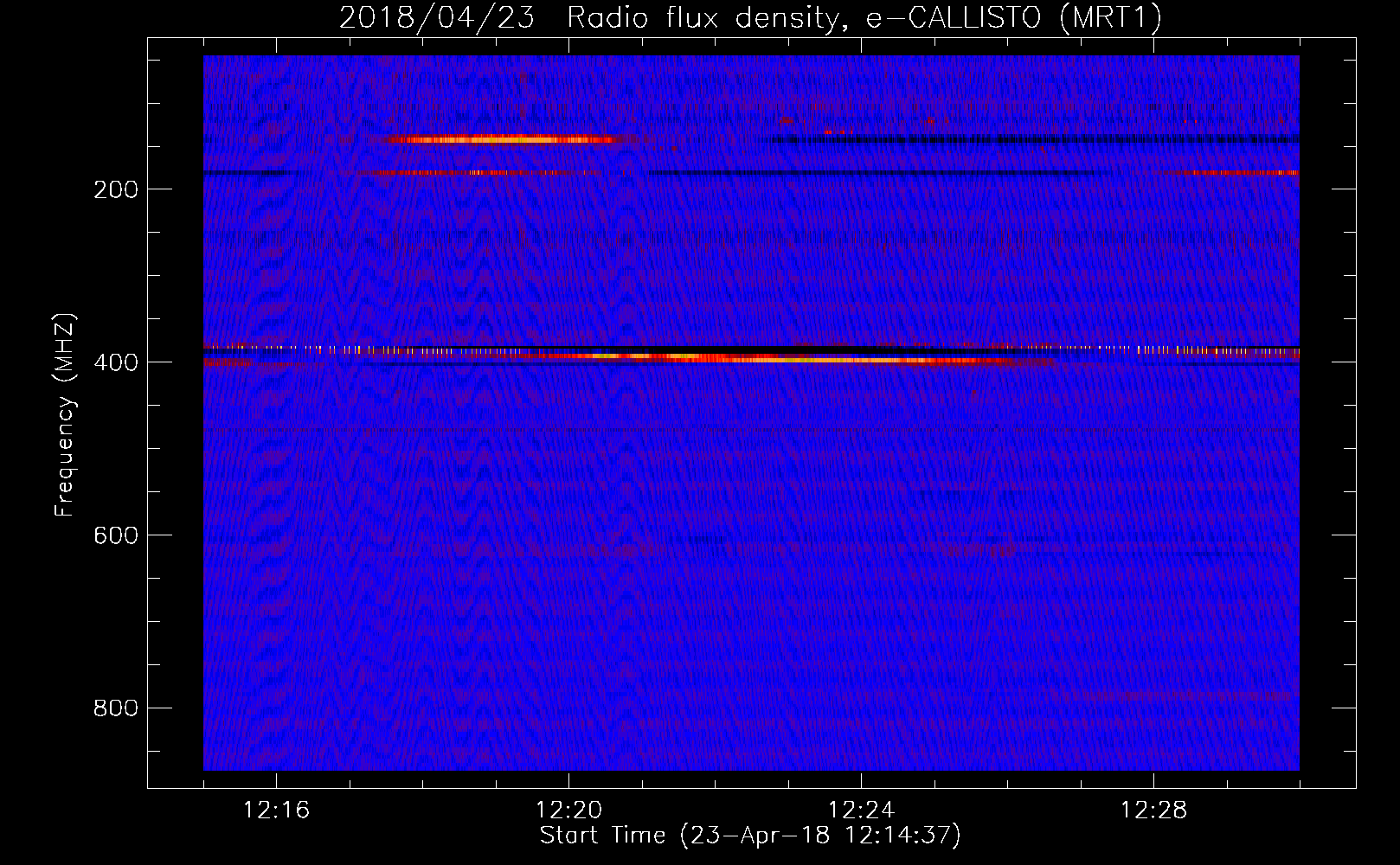The width and height of the screenshot is (1400, 865).
Task: Click the 12:24 time tick label
Action: (x=861, y=811)
